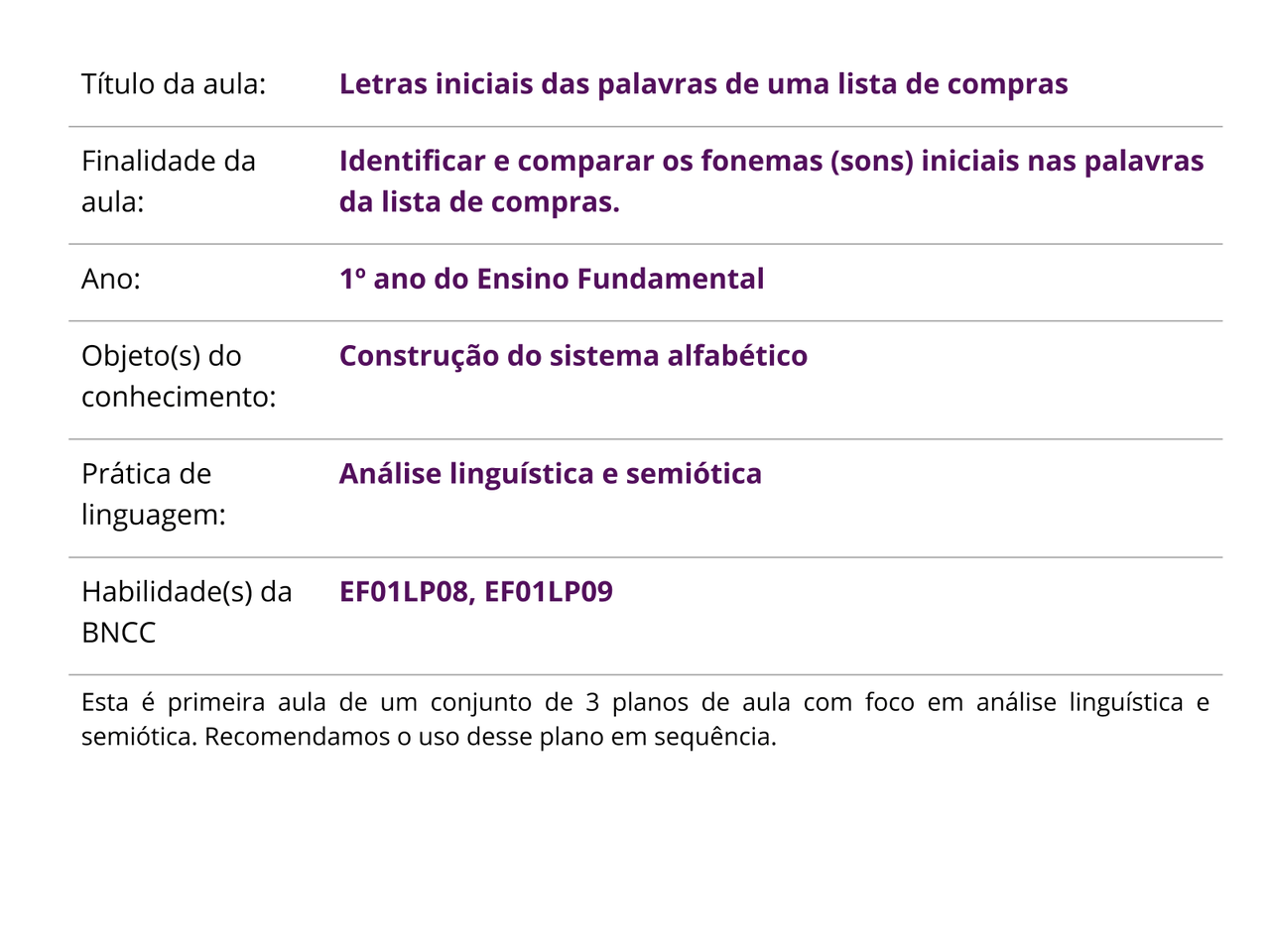Screen dimensions: 1270x952
Task: Click the bold "Análise linguística e semiótica" value
Action: 551,474
